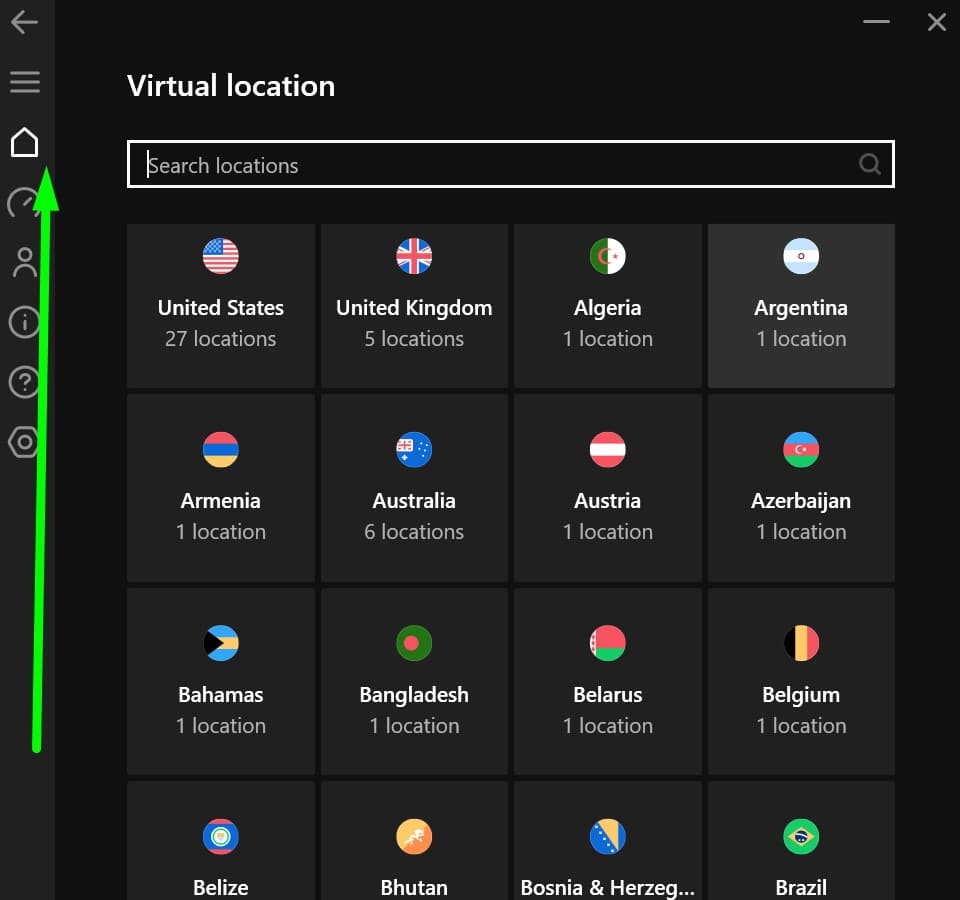The image size is (960, 900).
Task: Open the hamburger menu
Action: (24, 82)
